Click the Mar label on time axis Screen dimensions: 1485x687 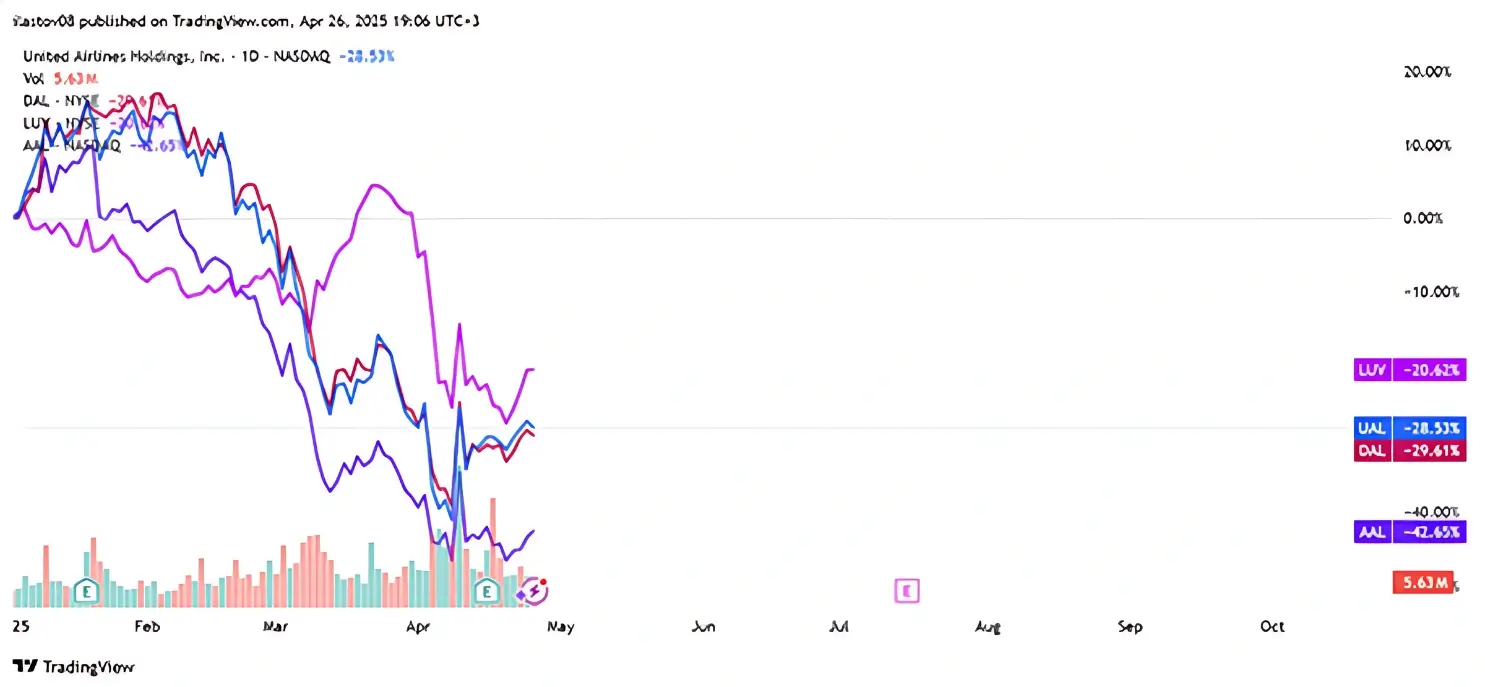(275, 627)
